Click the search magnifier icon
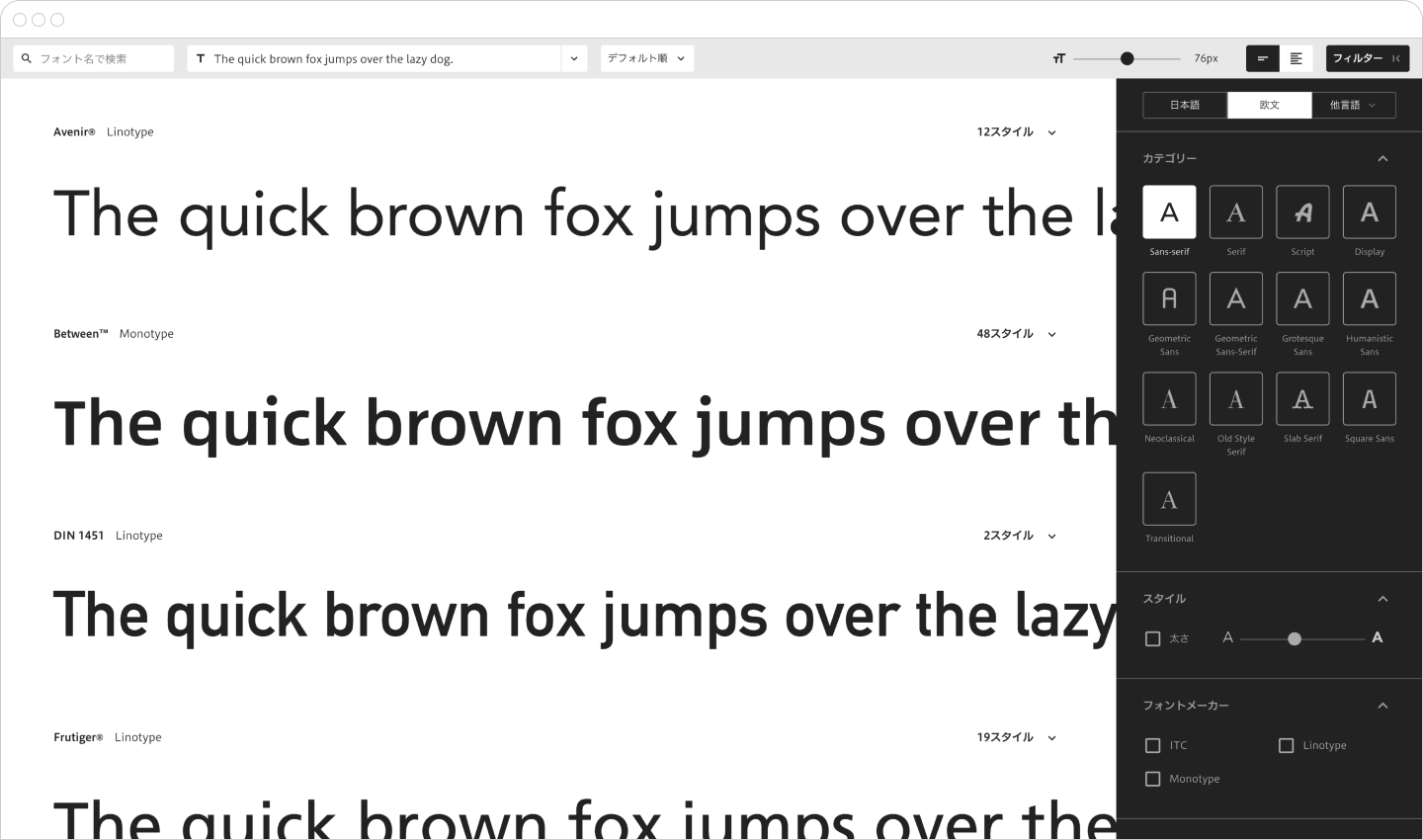Viewport: 1423px width, 840px height. 27,58
